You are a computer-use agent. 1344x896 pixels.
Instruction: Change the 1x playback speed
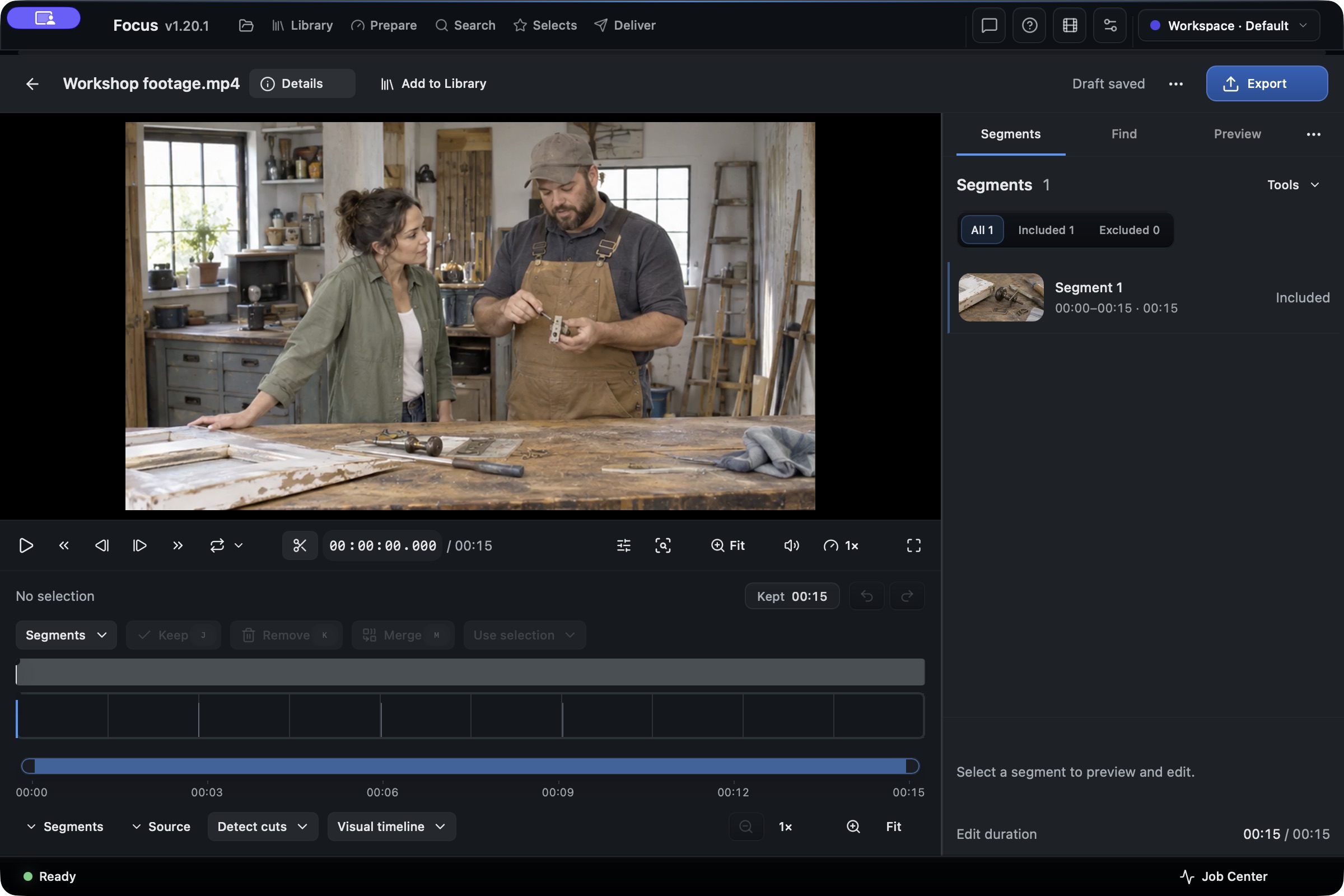click(841, 545)
